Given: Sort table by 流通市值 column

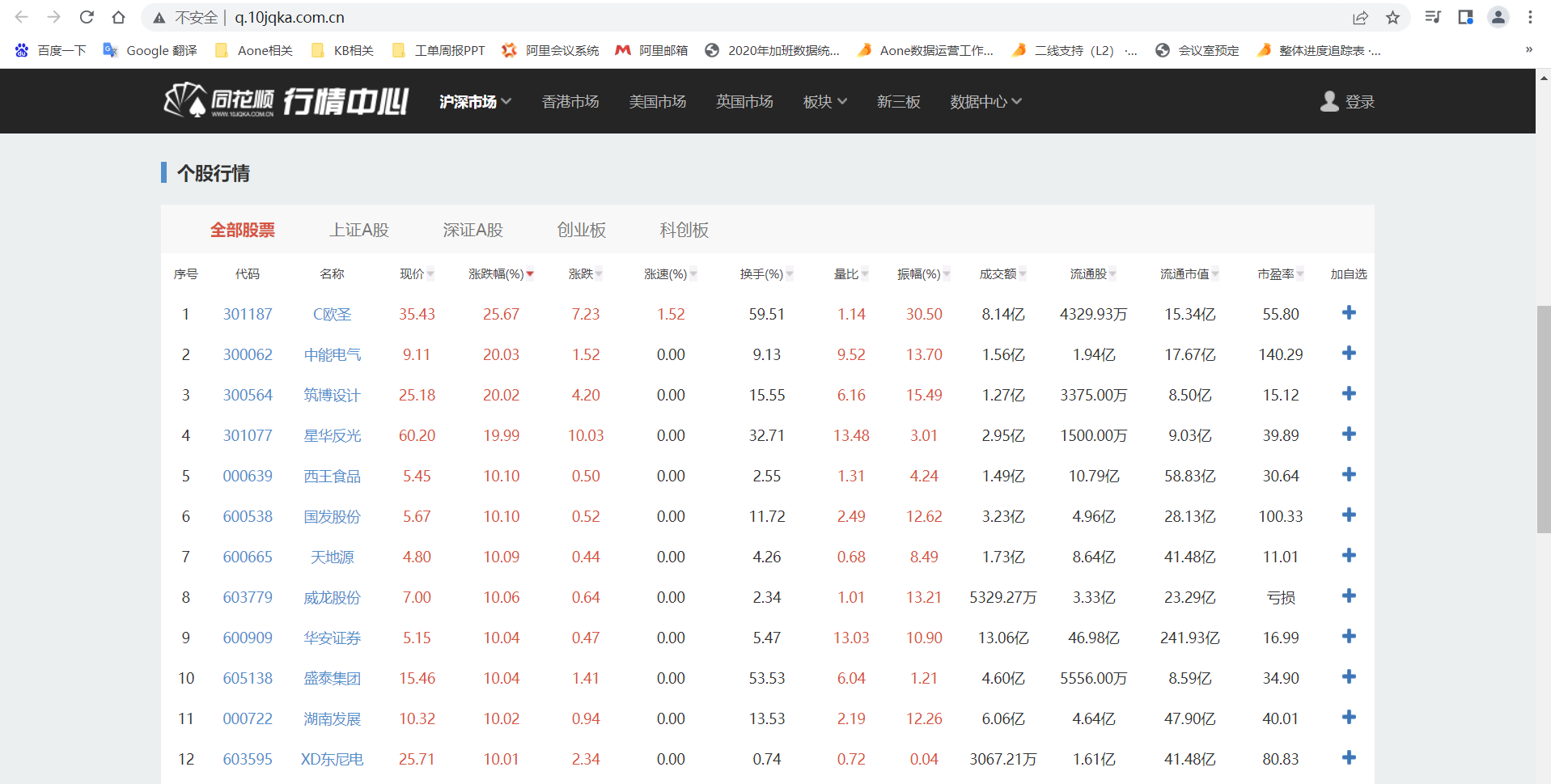Looking at the screenshot, I should pyautogui.click(x=1189, y=274).
